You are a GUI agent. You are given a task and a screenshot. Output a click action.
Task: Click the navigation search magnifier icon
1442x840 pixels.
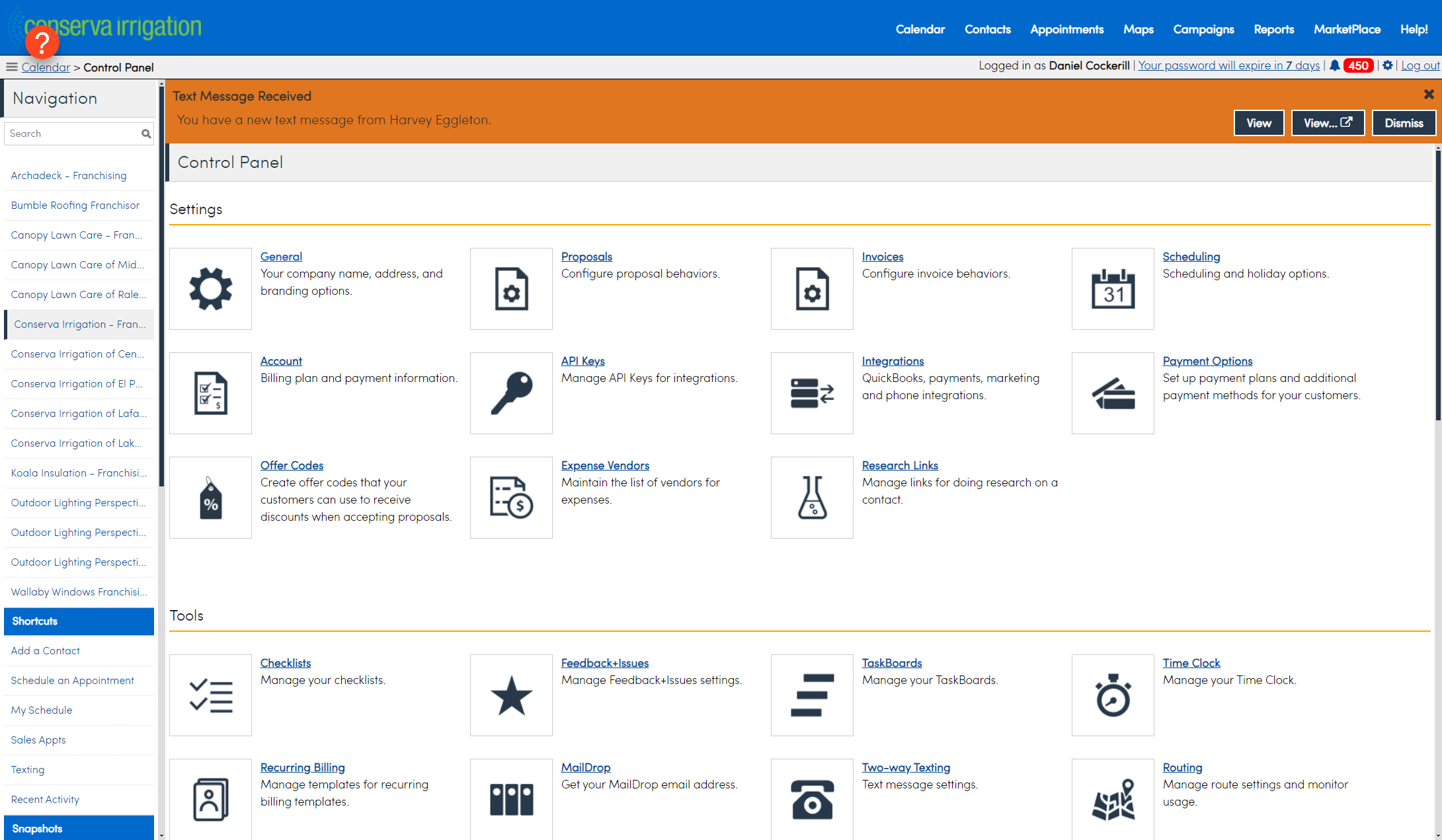coord(146,134)
